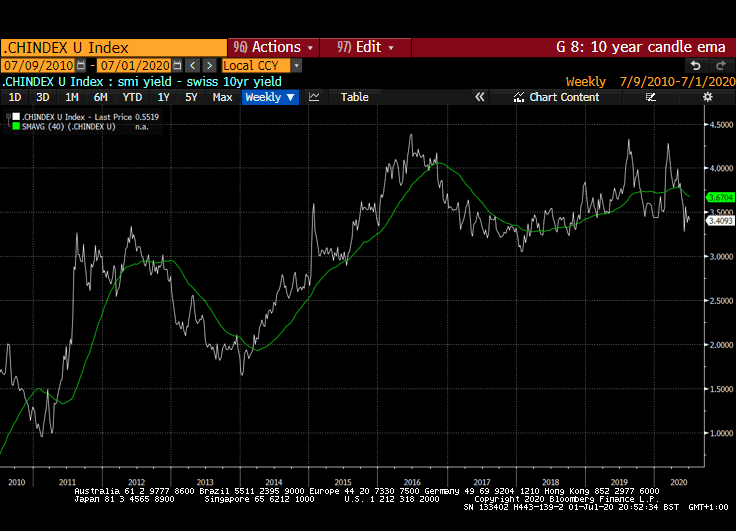Click the 4.5000 y-axis label
Image resolution: width=736 pixels, height=531 pixels.
721,124
